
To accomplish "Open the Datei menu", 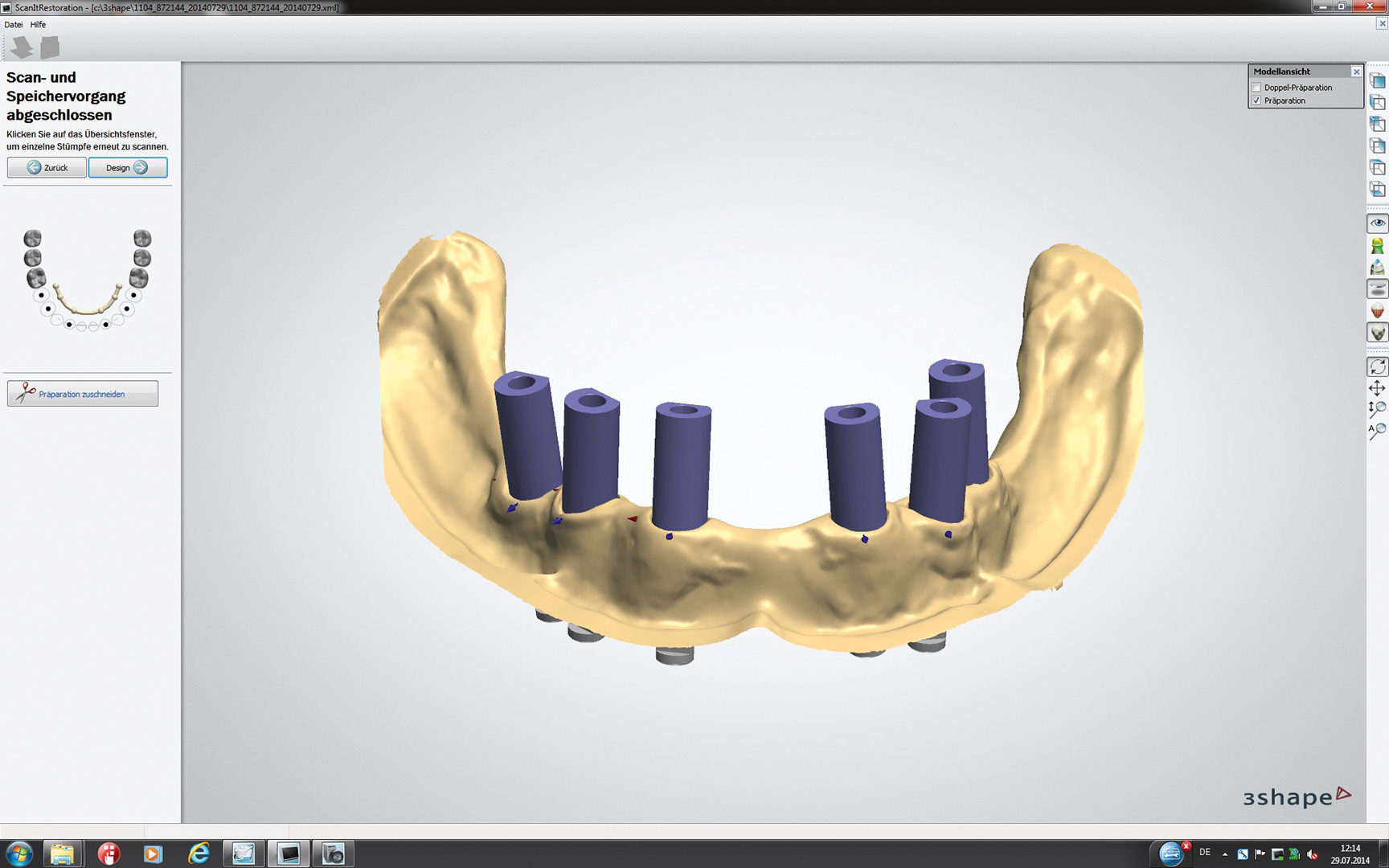I will [x=14, y=25].
